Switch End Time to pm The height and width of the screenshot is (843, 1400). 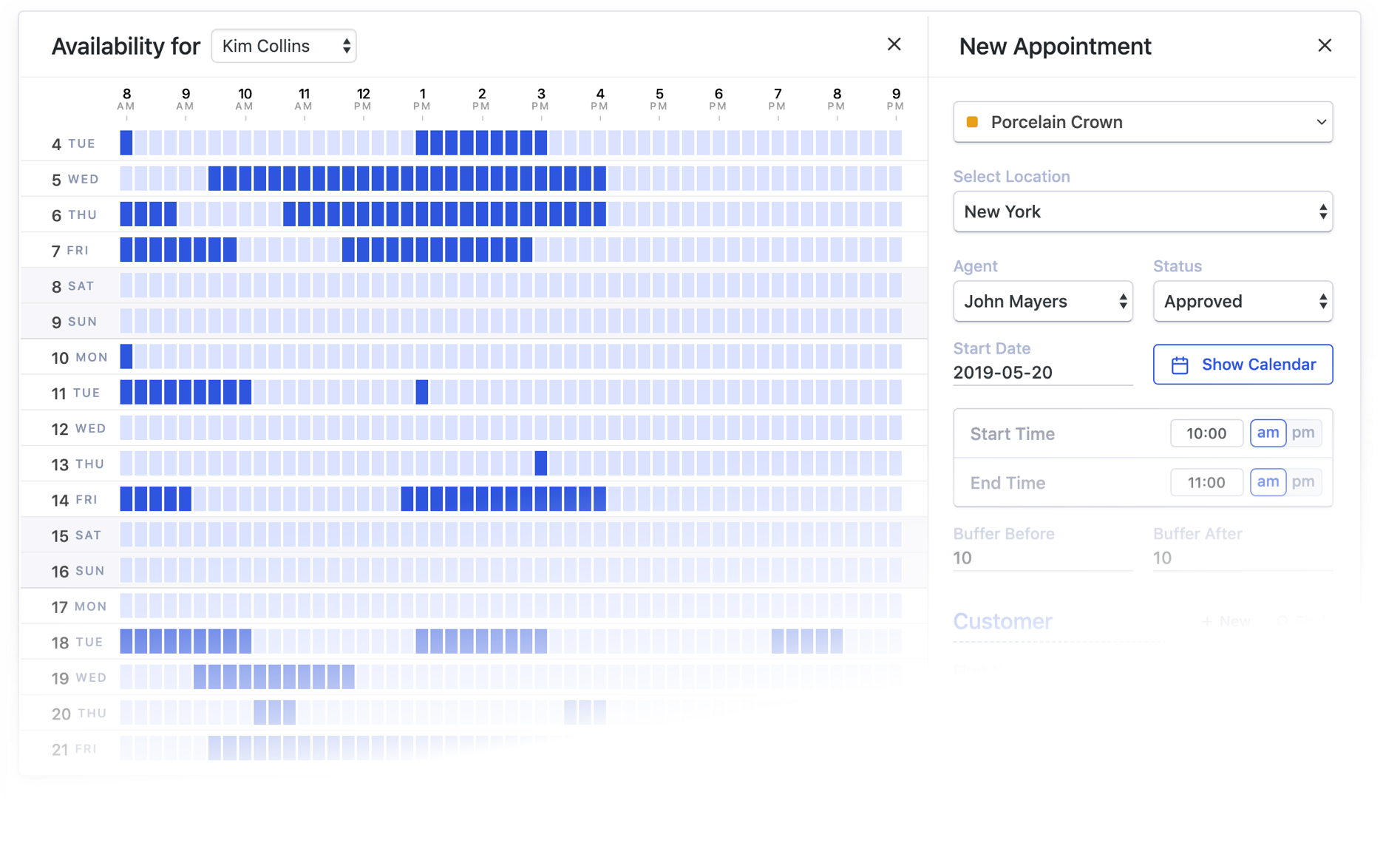(1302, 482)
